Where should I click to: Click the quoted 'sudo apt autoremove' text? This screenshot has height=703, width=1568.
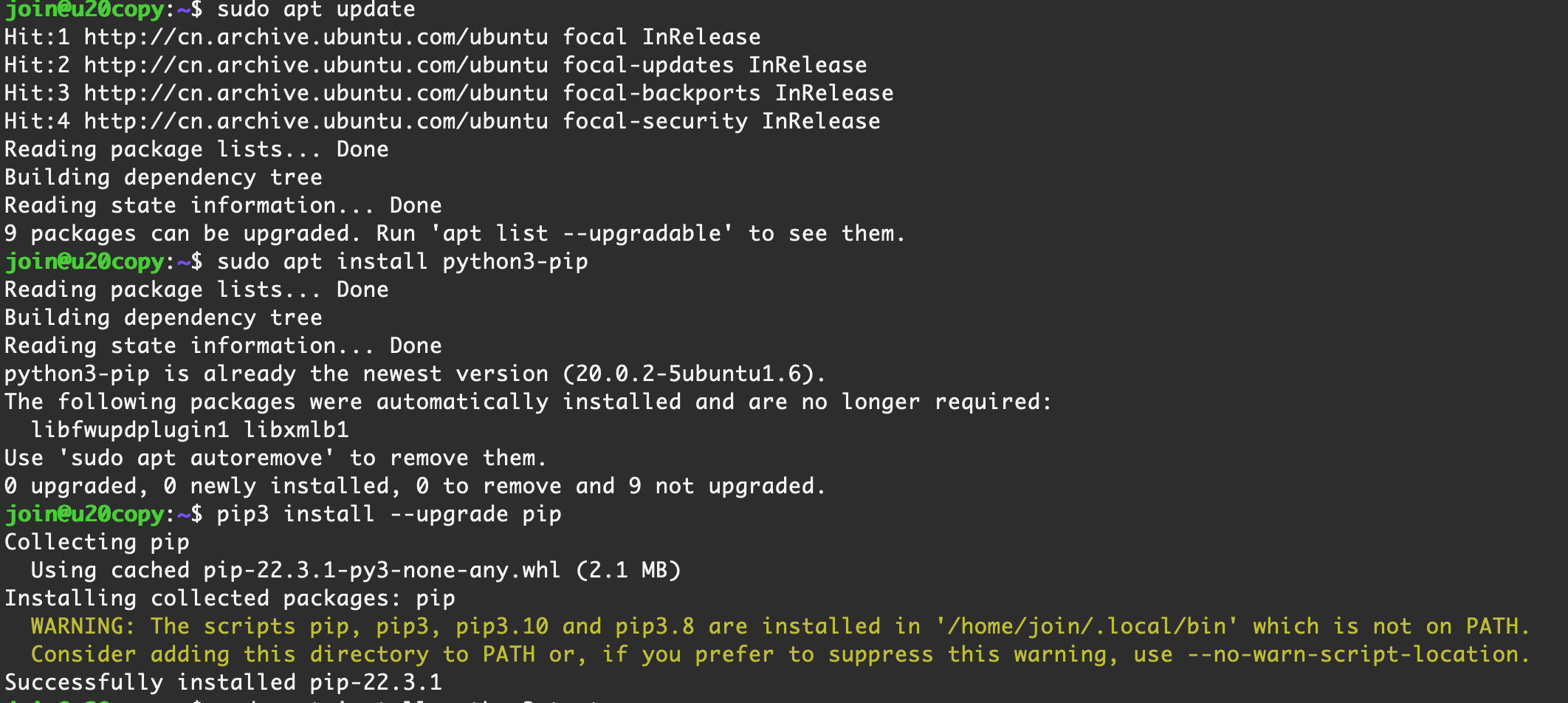pyautogui.click(x=196, y=458)
